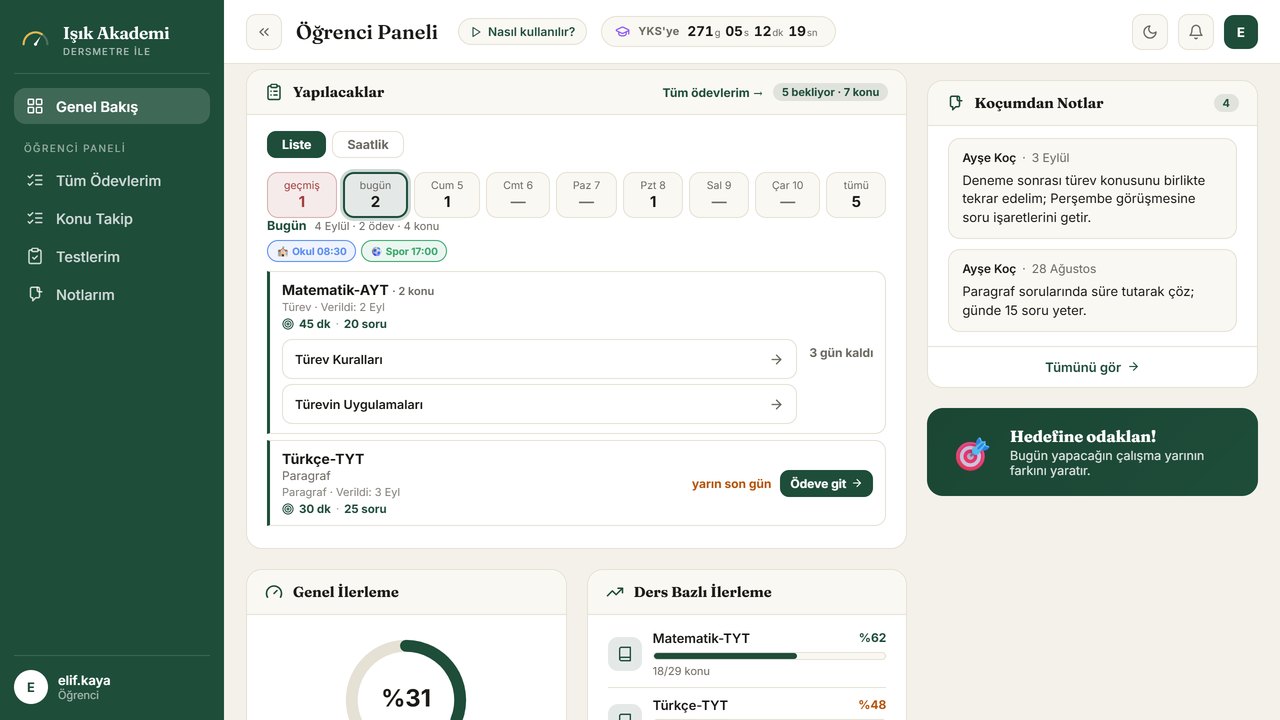Viewport: 1280px width, 720px height.
Task: Toggle dark mode with the moon icon
Action: tap(1150, 32)
